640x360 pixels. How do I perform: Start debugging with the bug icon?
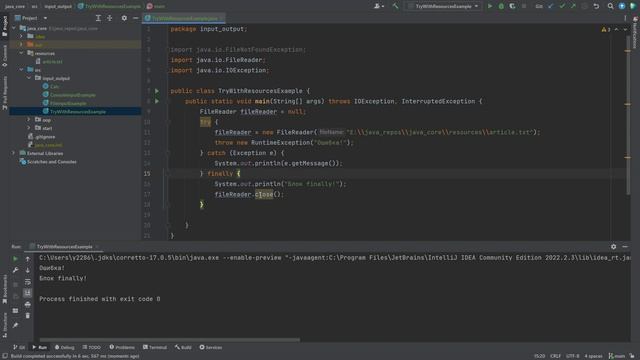[x=501, y=6]
